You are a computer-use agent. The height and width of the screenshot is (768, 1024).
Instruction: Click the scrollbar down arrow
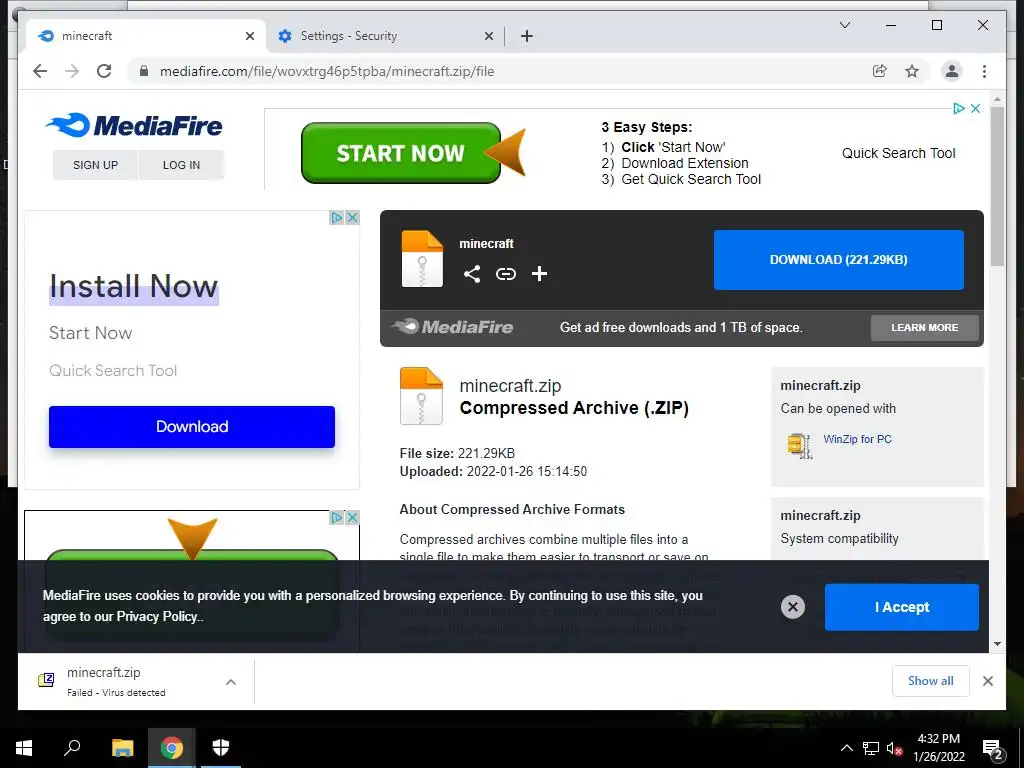(997, 644)
